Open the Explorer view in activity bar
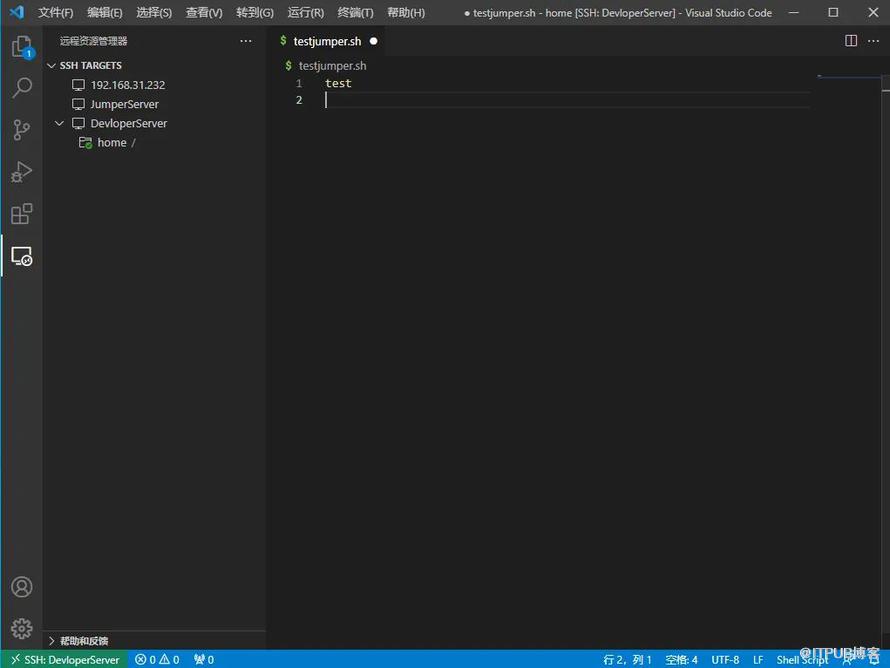 21,47
